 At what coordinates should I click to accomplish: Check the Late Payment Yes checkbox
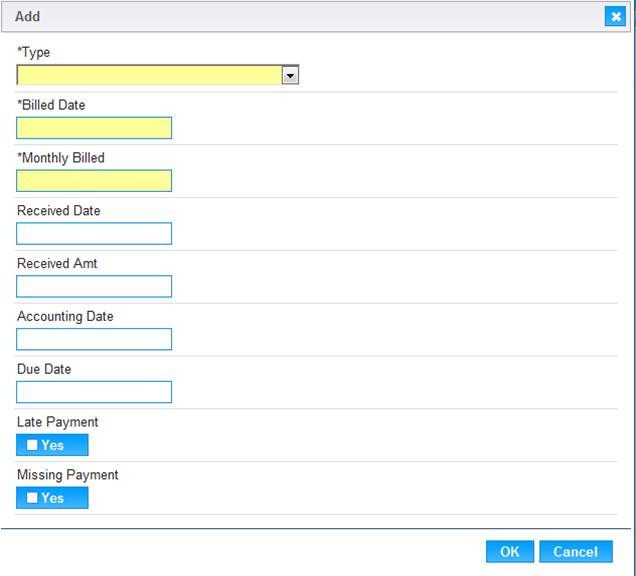(32, 445)
